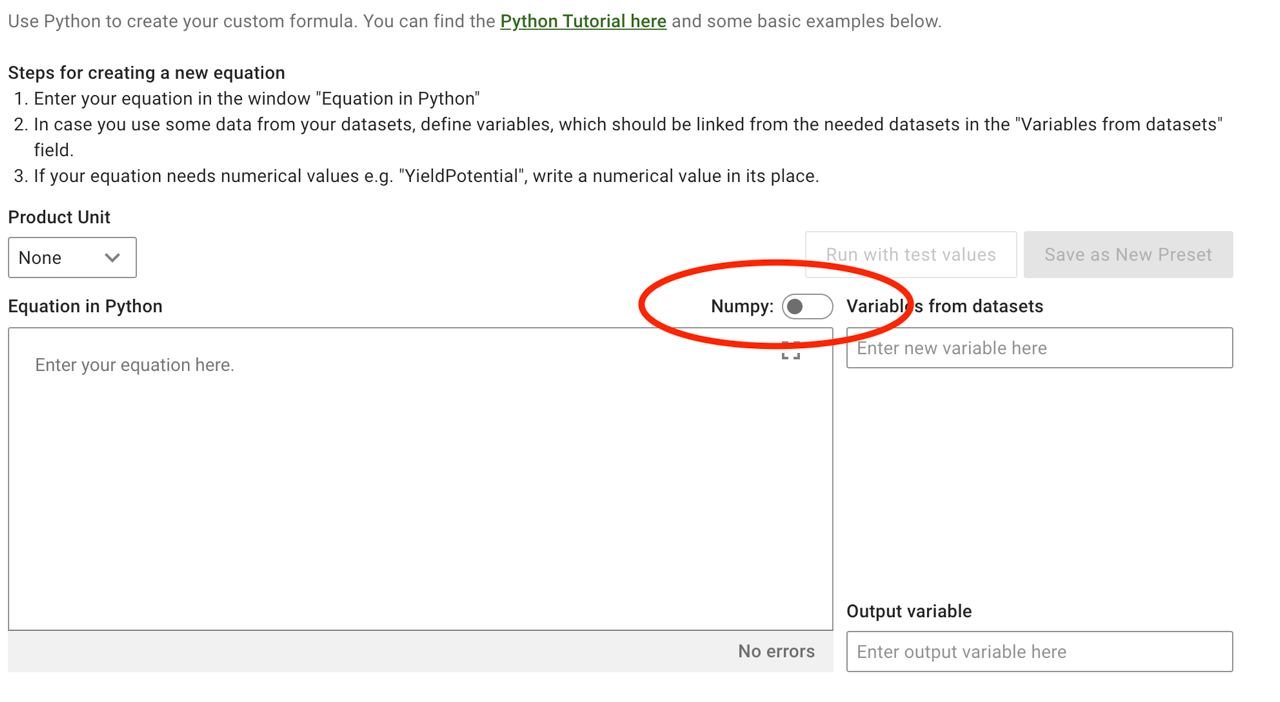The height and width of the screenshot is (702, 1280).
Task: Open the Python Tutorial here link
Action: [x=583, y=21]
